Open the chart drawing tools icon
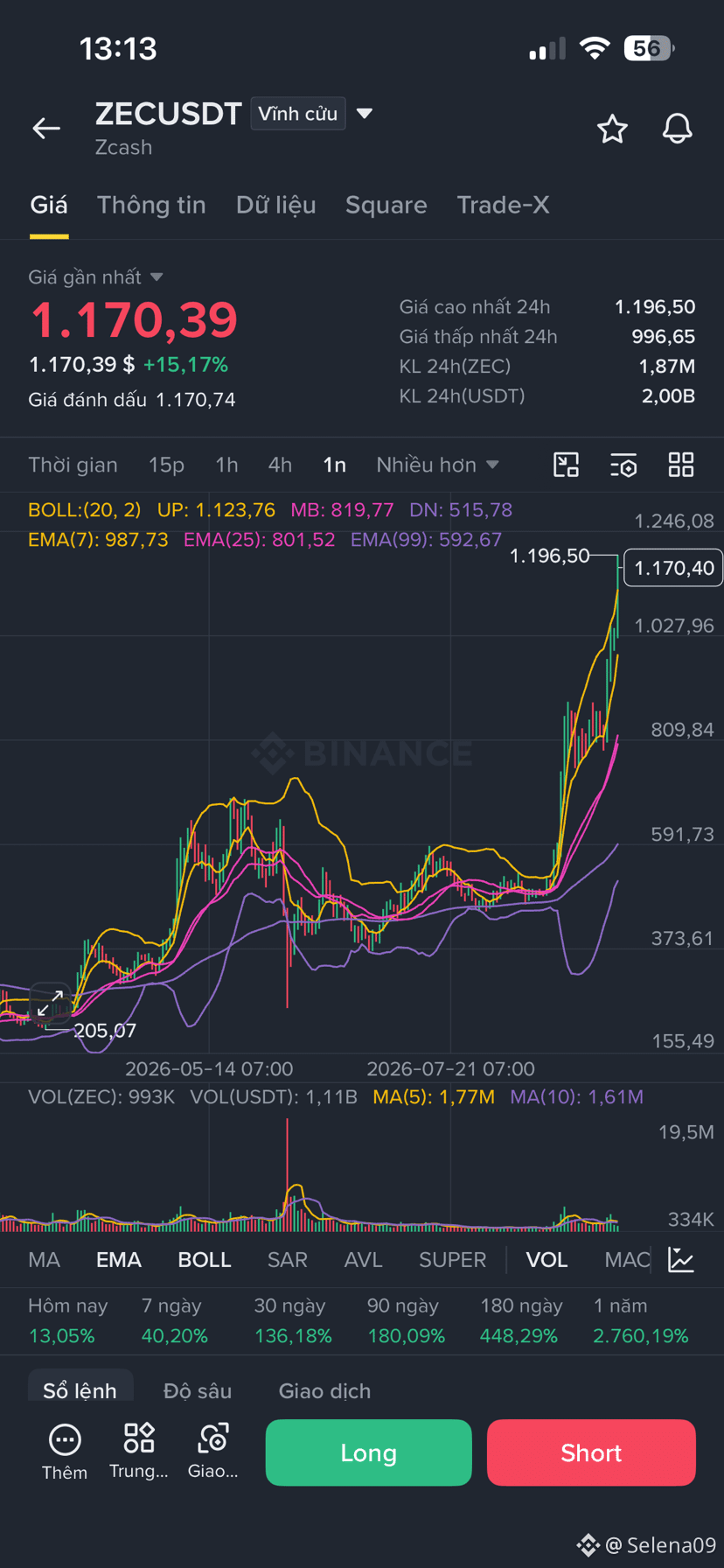Screen dimensions: 724x1568 point(567,465)
